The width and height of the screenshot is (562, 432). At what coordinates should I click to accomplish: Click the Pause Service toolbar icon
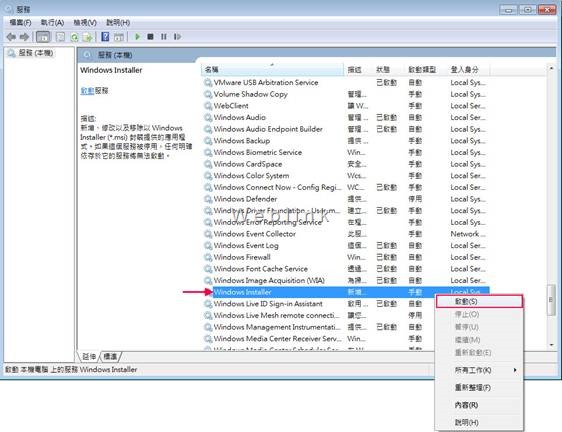click(164, 37)
